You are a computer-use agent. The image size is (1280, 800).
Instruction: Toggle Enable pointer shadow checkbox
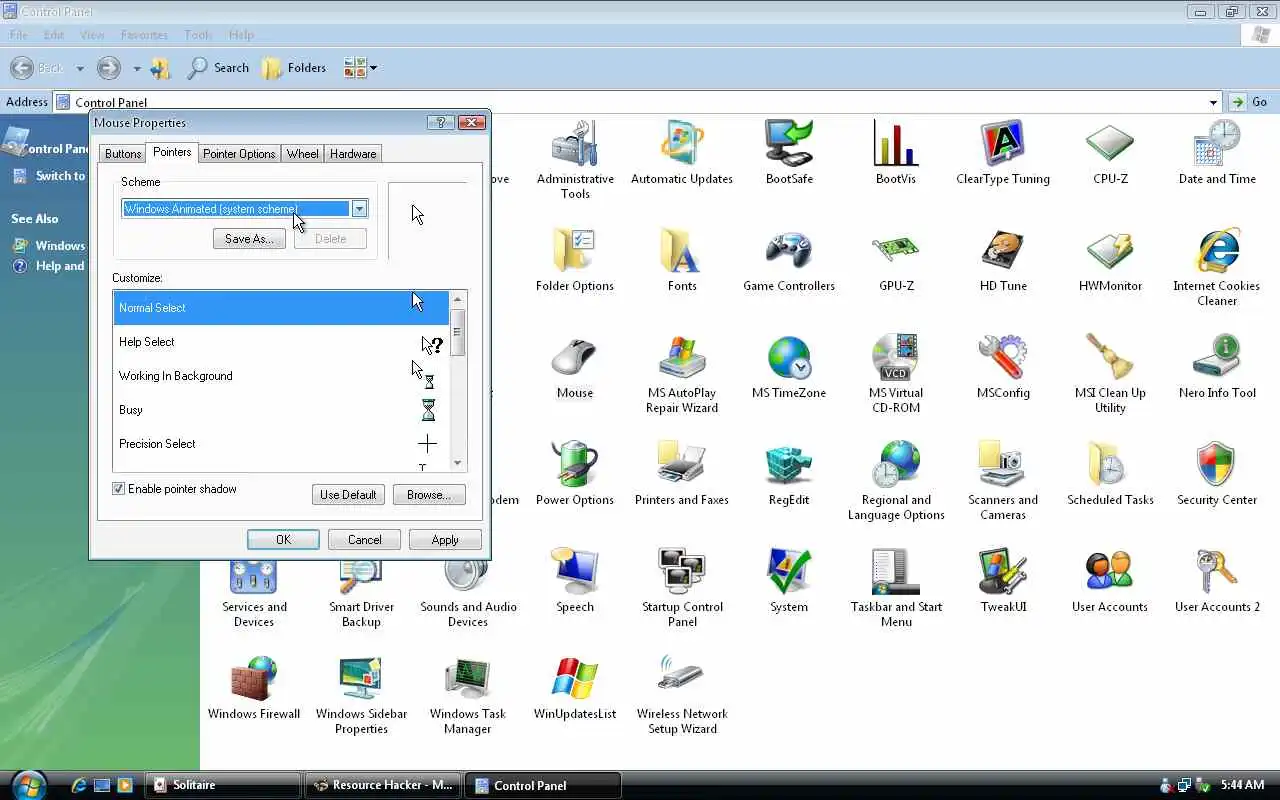pos(118,489)
